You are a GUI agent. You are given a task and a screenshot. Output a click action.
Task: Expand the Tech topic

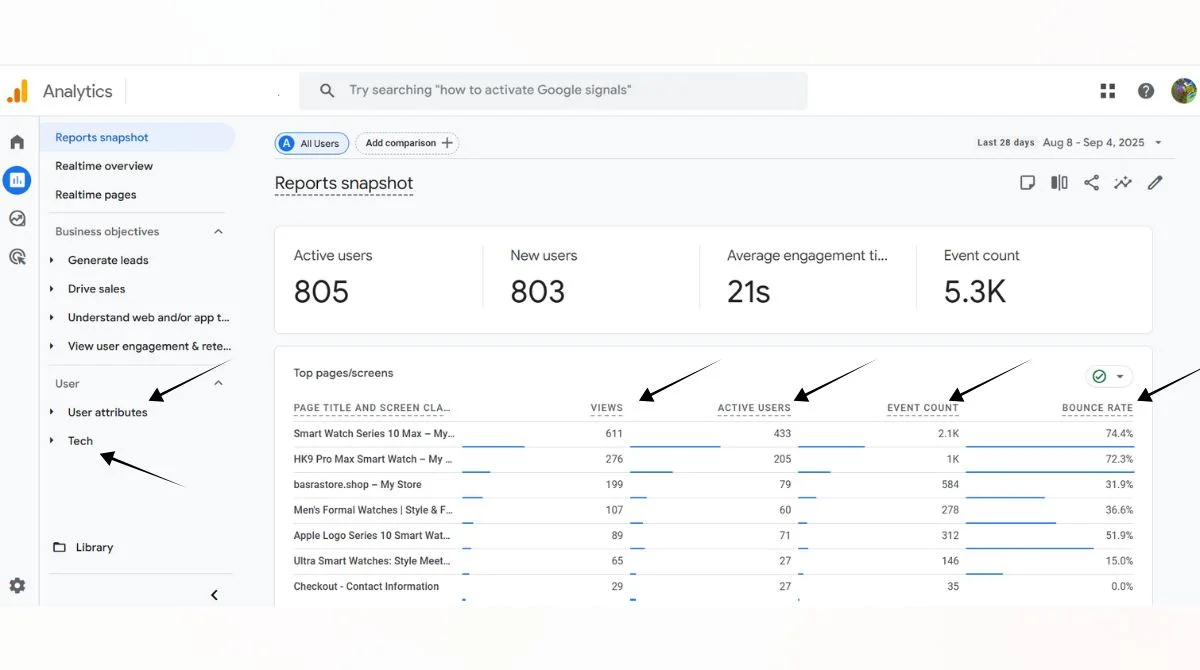pos(52,441)
